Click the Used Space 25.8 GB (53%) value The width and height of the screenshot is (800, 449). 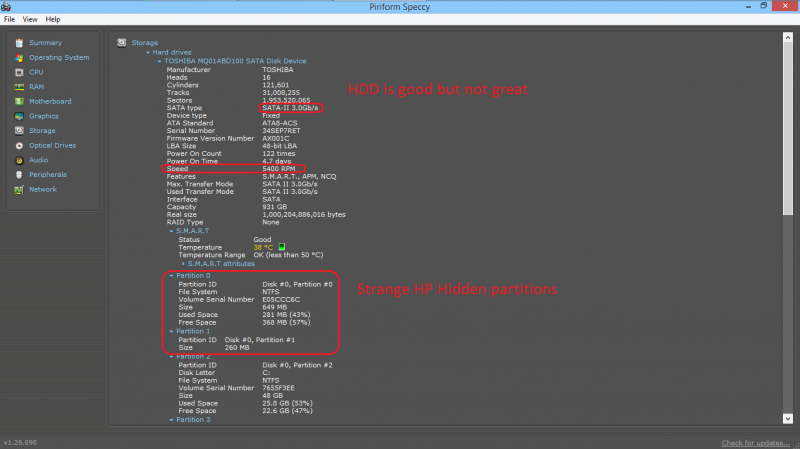coord(288,403)
